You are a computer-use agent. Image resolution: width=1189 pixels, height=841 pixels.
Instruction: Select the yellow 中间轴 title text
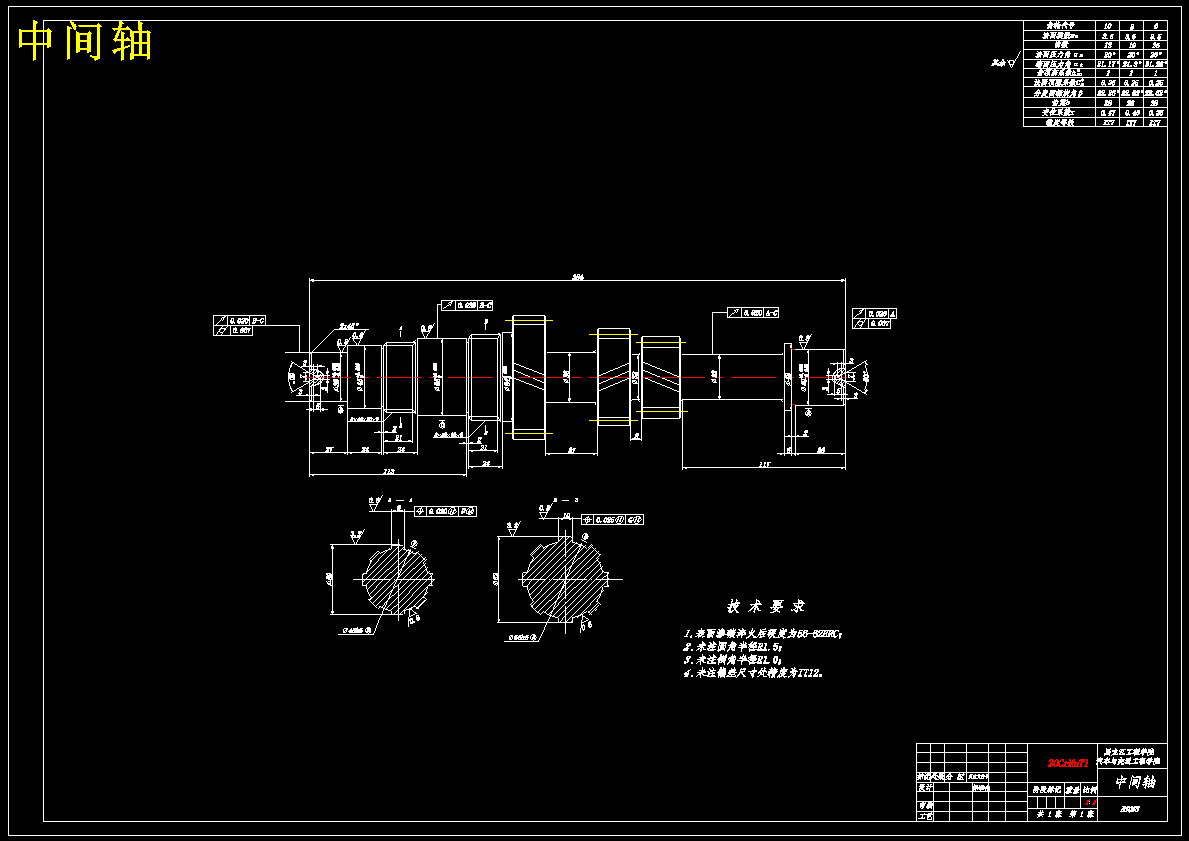[x=85, y=41]
